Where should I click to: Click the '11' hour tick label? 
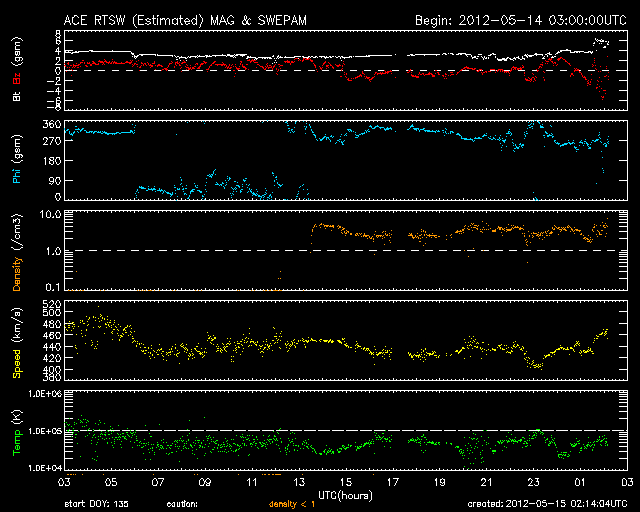[x=252, y=482]
